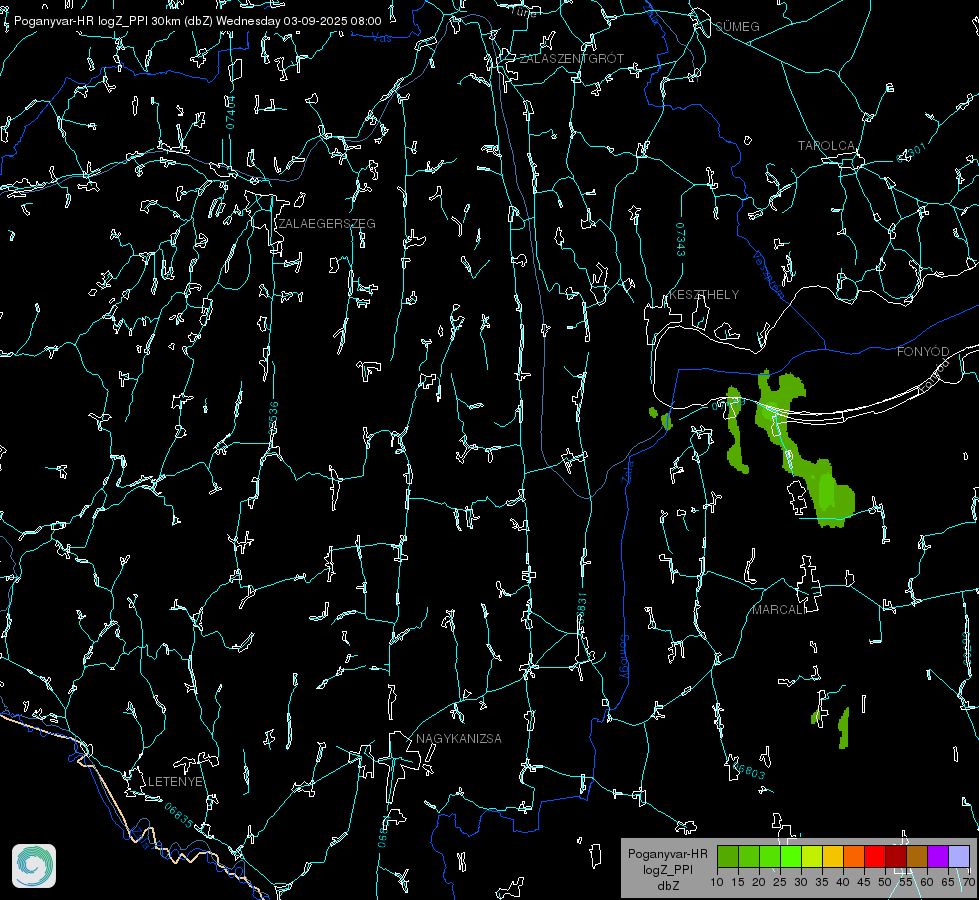Select the 50-55 dBZ dark red legend swatch

point(895,856)
